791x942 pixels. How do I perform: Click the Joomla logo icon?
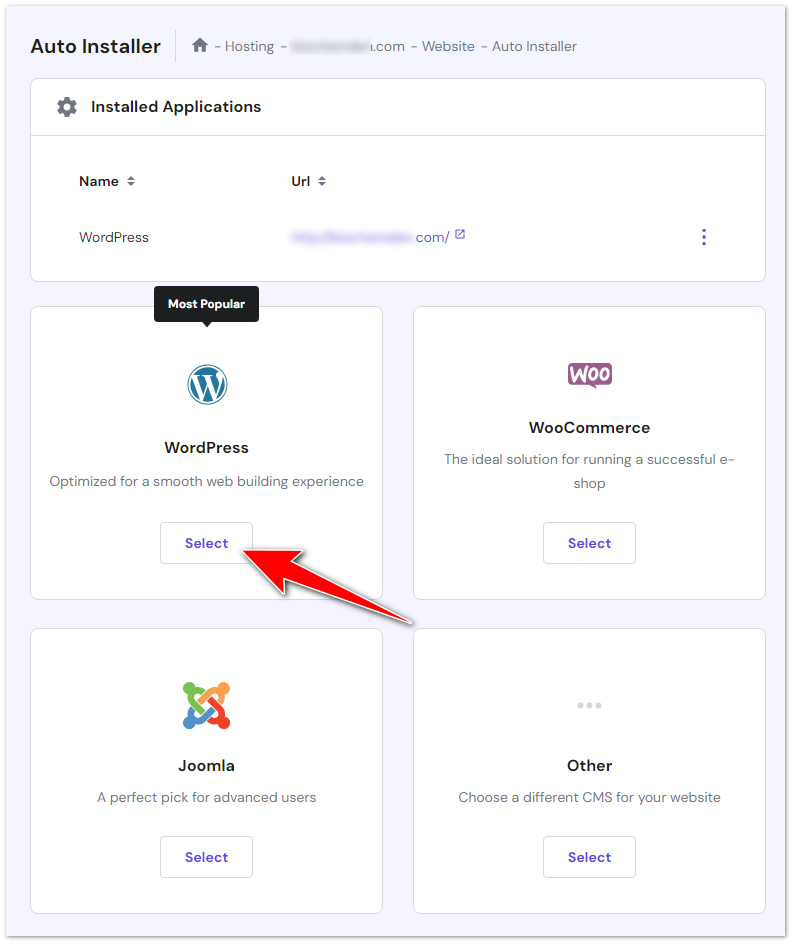click(x=207, y=705)
